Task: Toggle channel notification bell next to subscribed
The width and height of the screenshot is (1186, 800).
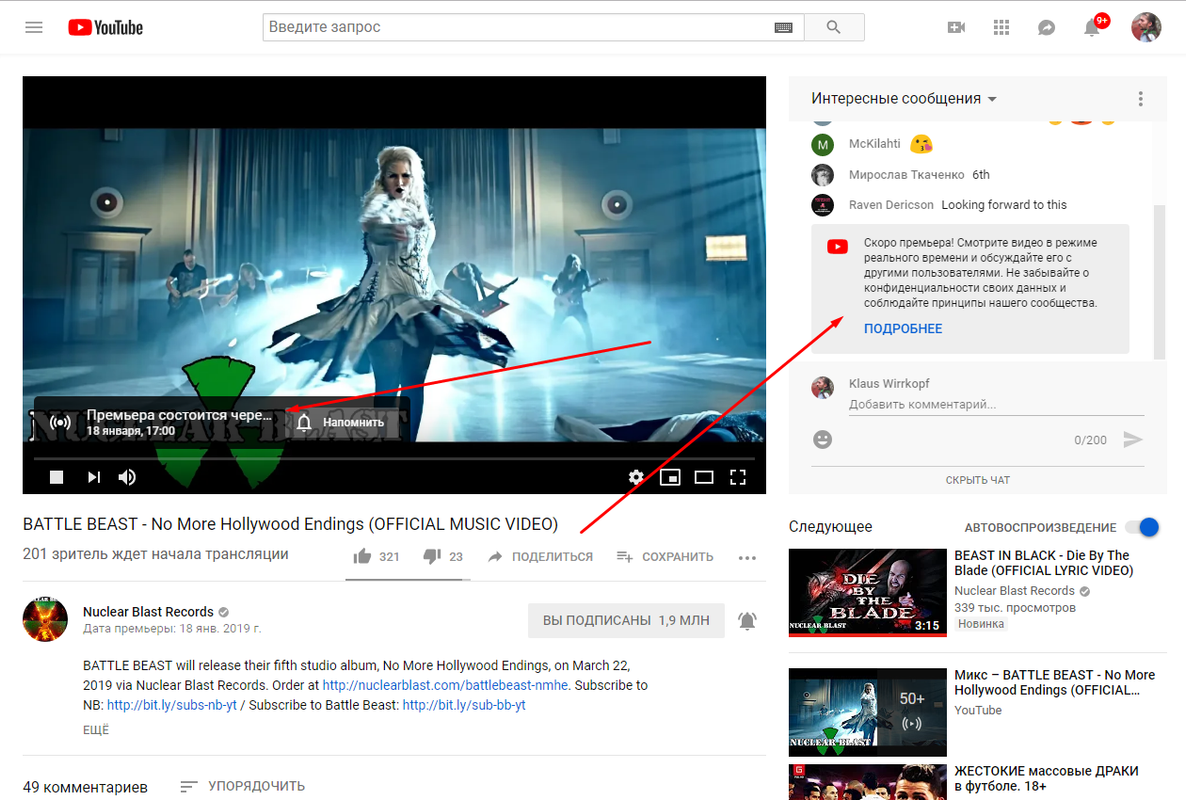Action: (747, 621)
